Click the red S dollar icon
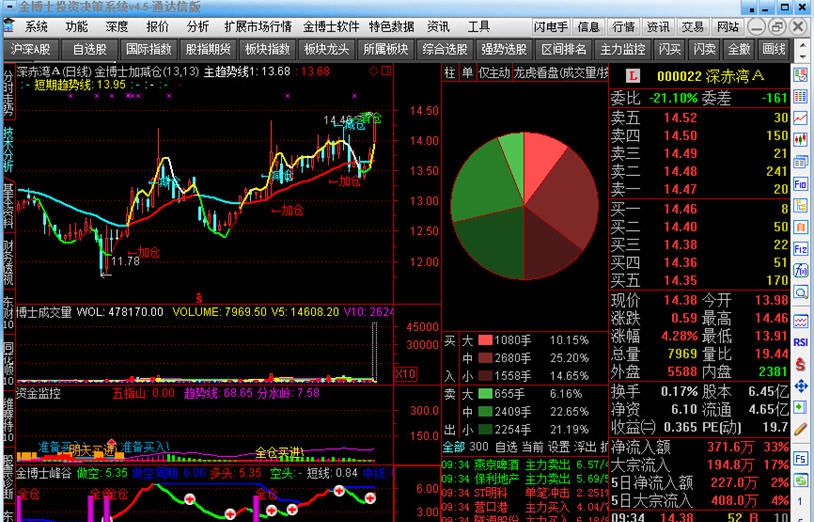This screenshot has width=814, height=522. 800,364
